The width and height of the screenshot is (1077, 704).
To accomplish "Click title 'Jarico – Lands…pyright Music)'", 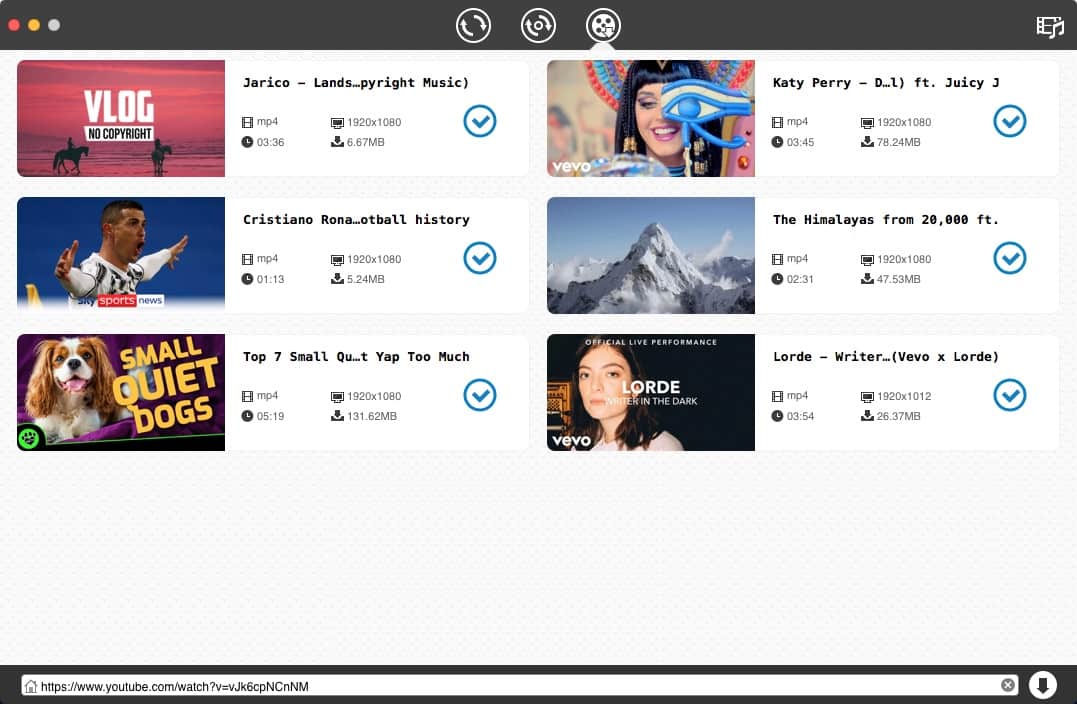I will pyautogui.click(x=356, y=82).
